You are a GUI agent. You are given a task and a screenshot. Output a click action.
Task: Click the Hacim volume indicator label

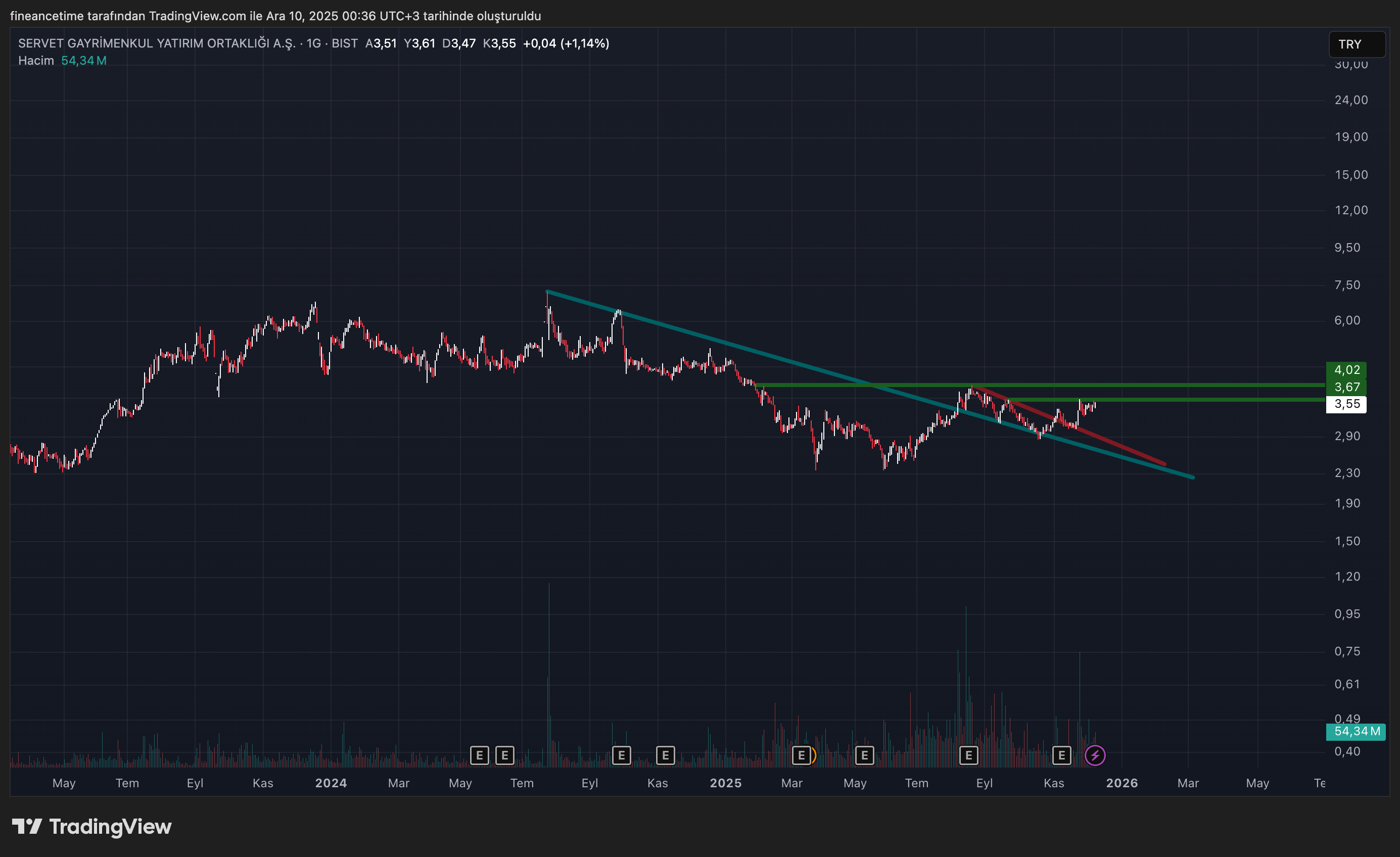pos(36,61)
